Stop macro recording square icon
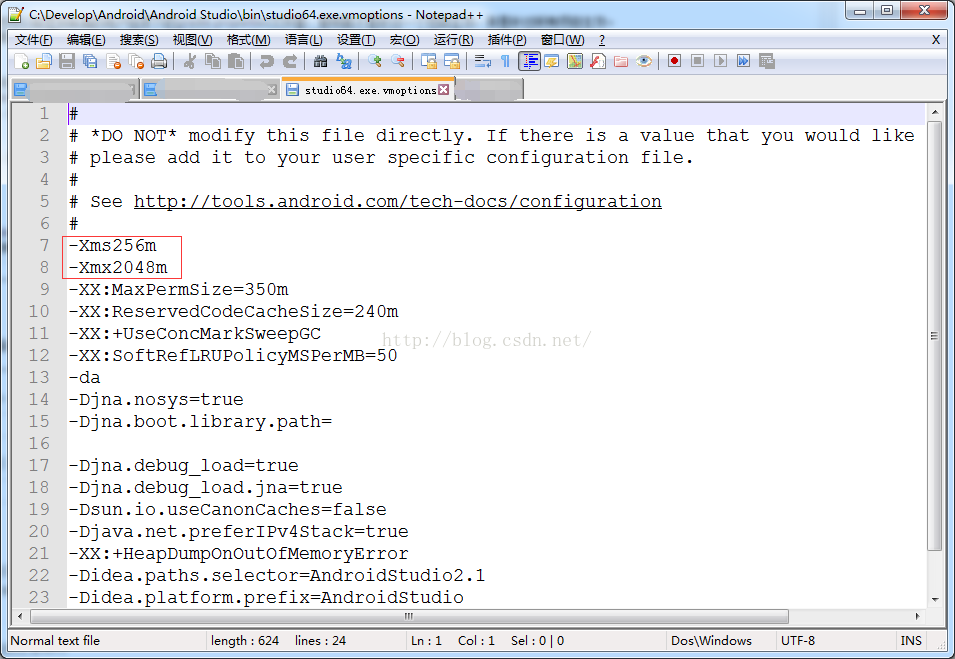Image resolution: width=955 pixels, height=659 pixels. pyautogui.click(x=697, y=61)
